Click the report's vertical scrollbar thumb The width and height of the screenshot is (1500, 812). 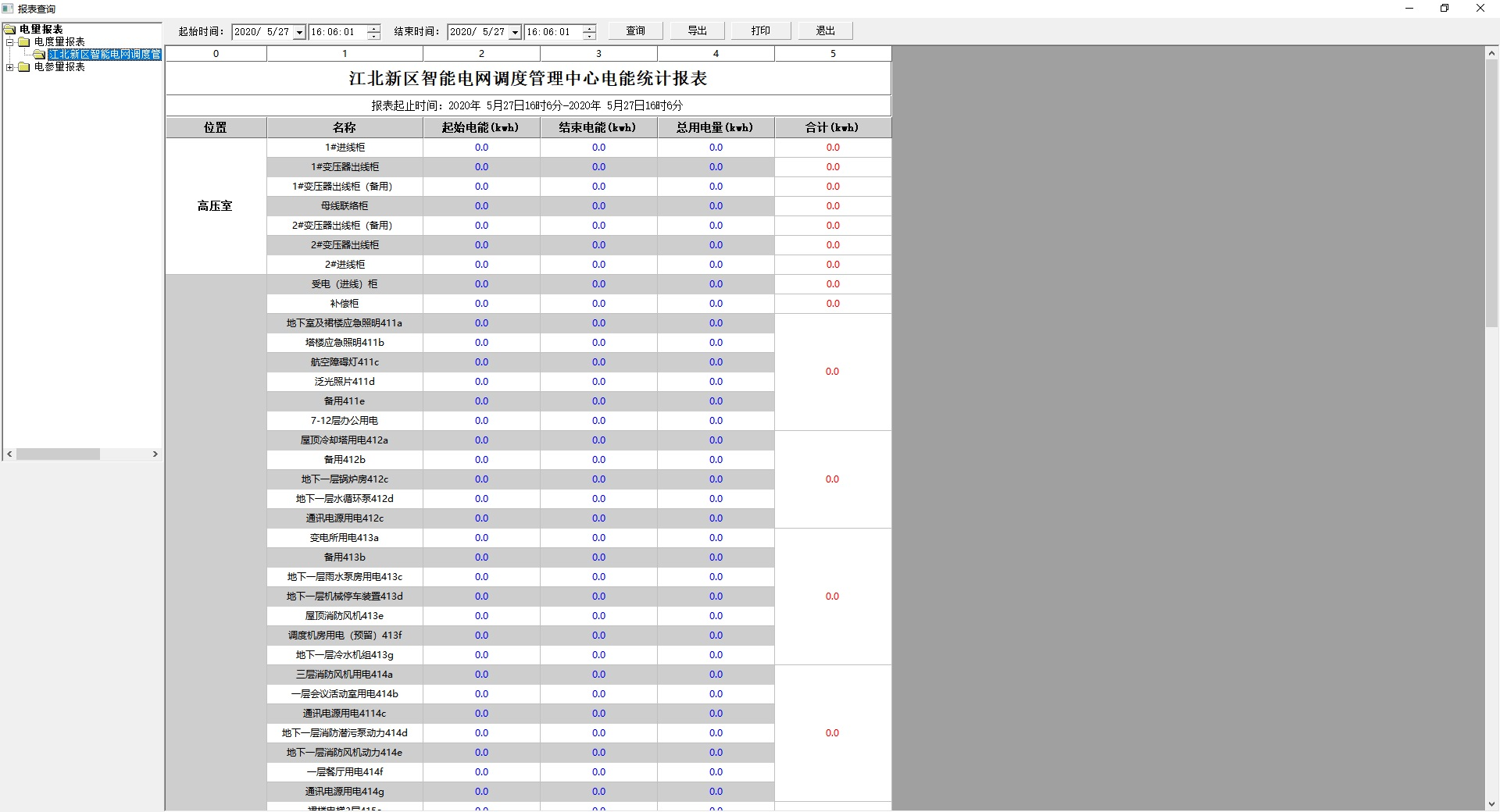click(1491, 193)
